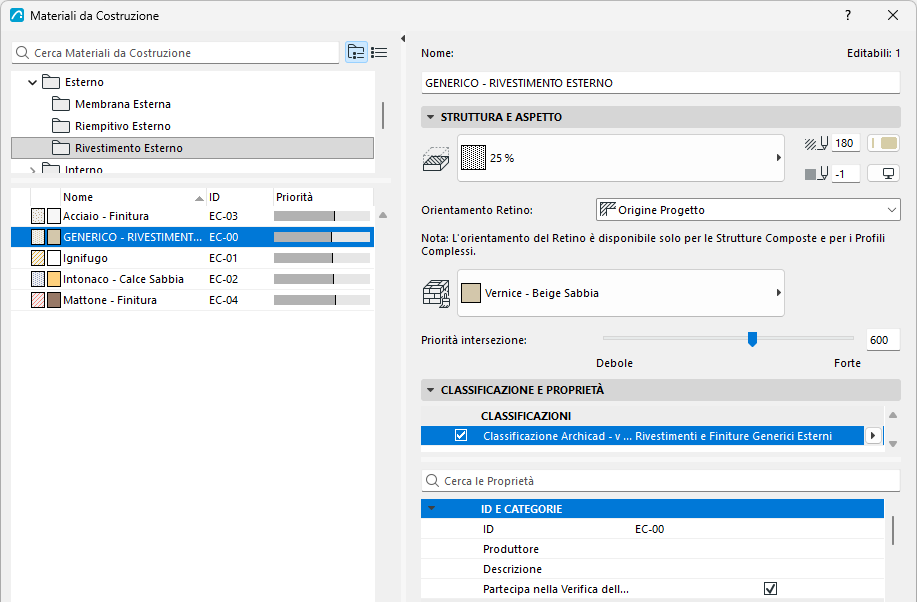This screenshot has width=917, height=602.
Task: Click the fill icon of Acciaio - Finitura
Action: 38,216
